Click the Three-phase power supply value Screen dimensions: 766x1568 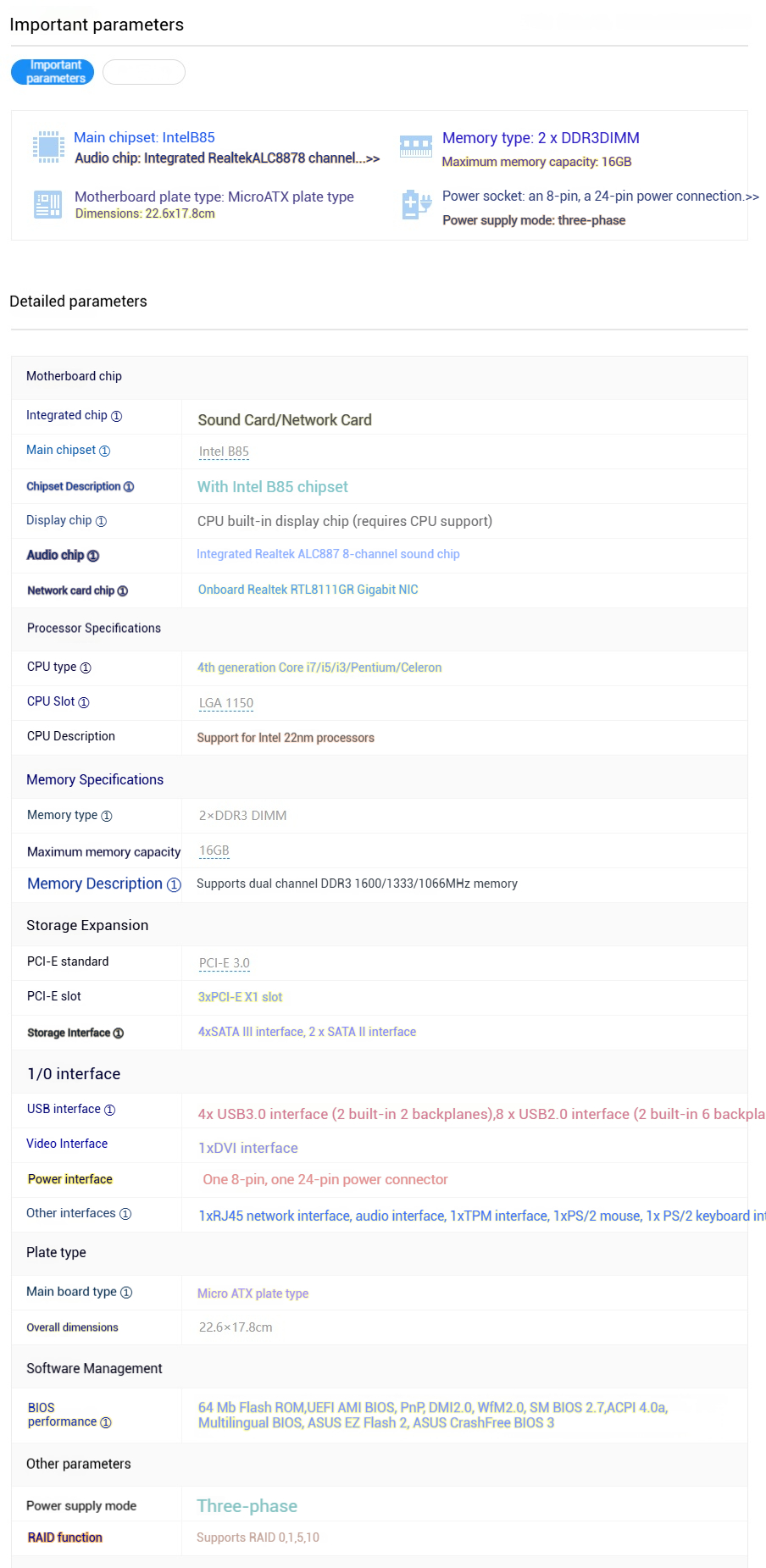pyautogui.click(x=247, y=1505)
